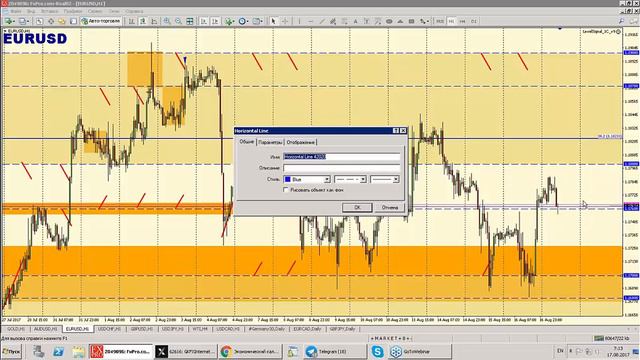Open the Графики menu
The width and height of the screenshot is (640, 360).
tap(73, 11)
